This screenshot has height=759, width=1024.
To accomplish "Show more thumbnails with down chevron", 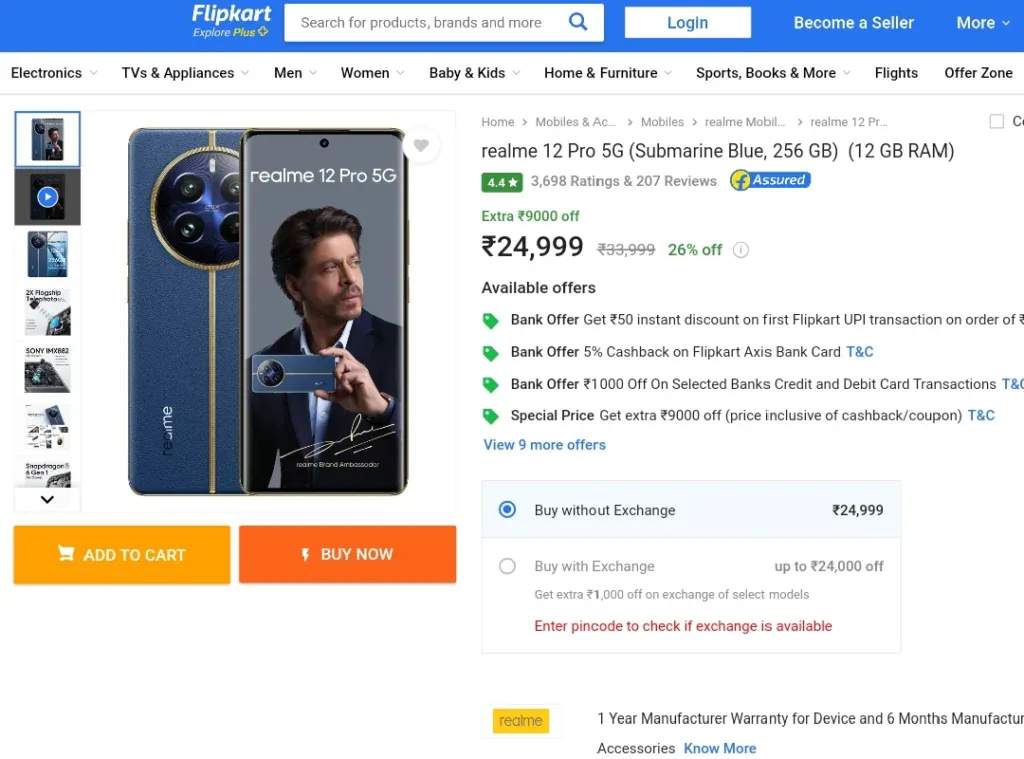I will tap(47, 500).
